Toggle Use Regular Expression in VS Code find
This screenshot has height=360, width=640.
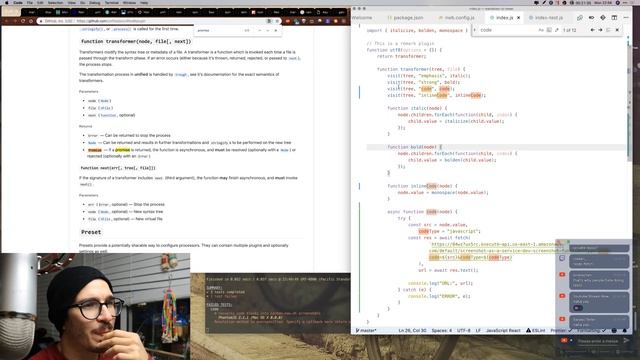[x=556, y=30]
